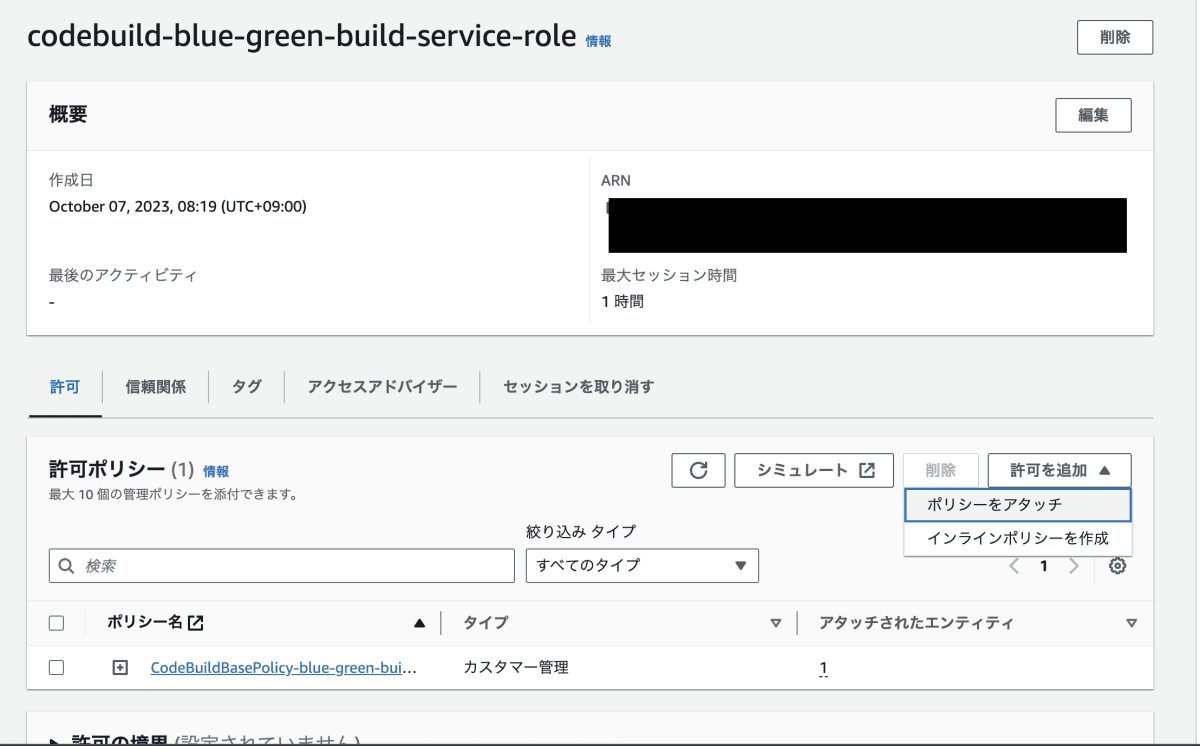The image size is (1200, 746).
Task: Choose インラインポリシーを作成 menu item
Action: 1017,538
